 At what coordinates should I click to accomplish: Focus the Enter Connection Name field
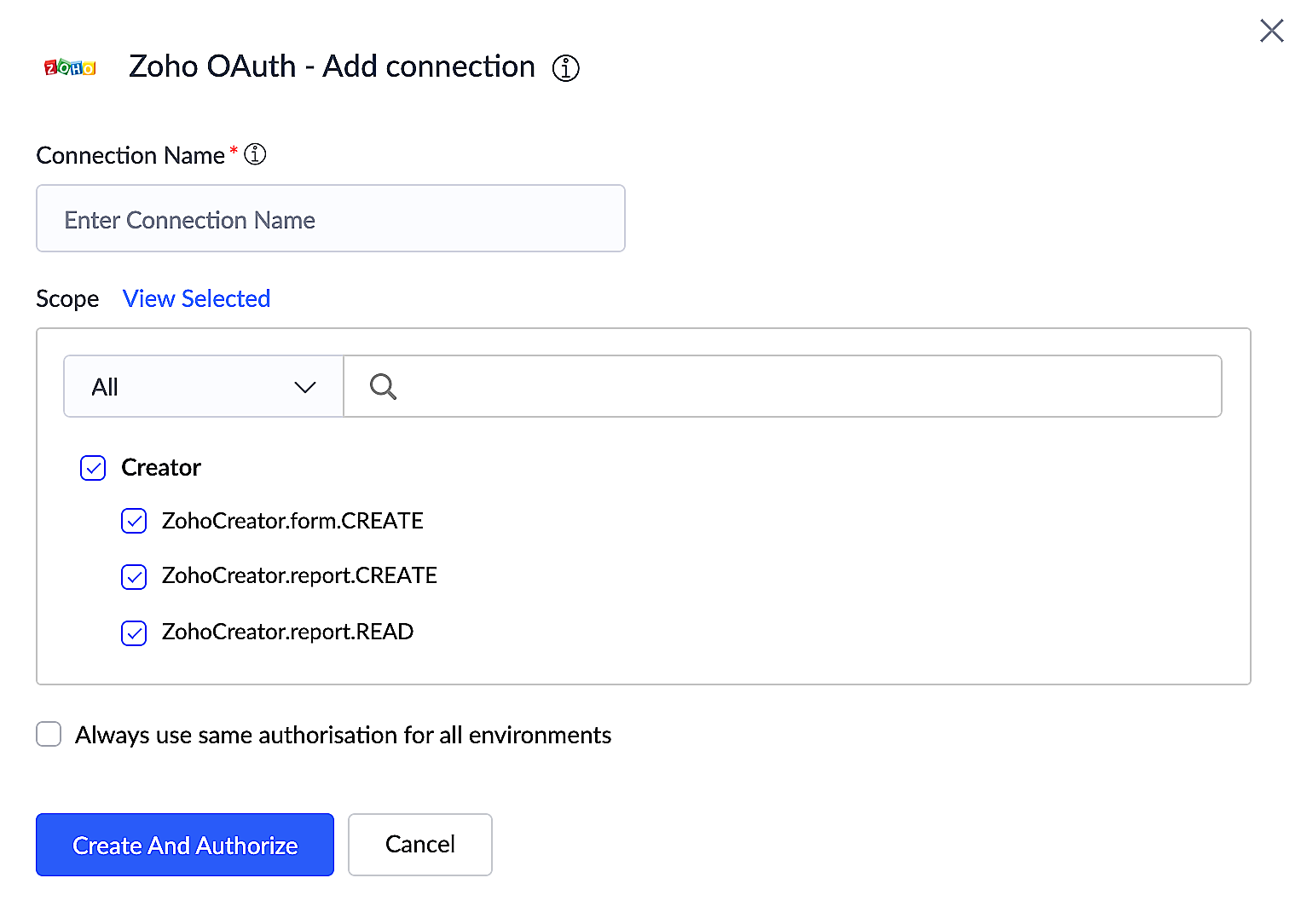pos(330,219)
